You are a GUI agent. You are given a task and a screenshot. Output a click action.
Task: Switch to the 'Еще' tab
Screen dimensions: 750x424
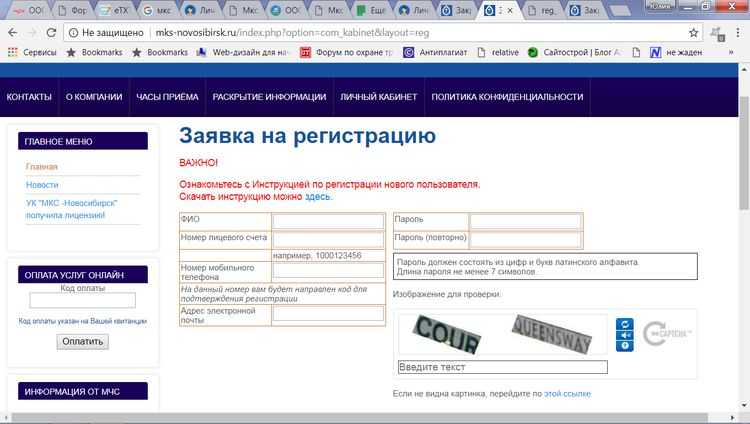tap(372, 10)
